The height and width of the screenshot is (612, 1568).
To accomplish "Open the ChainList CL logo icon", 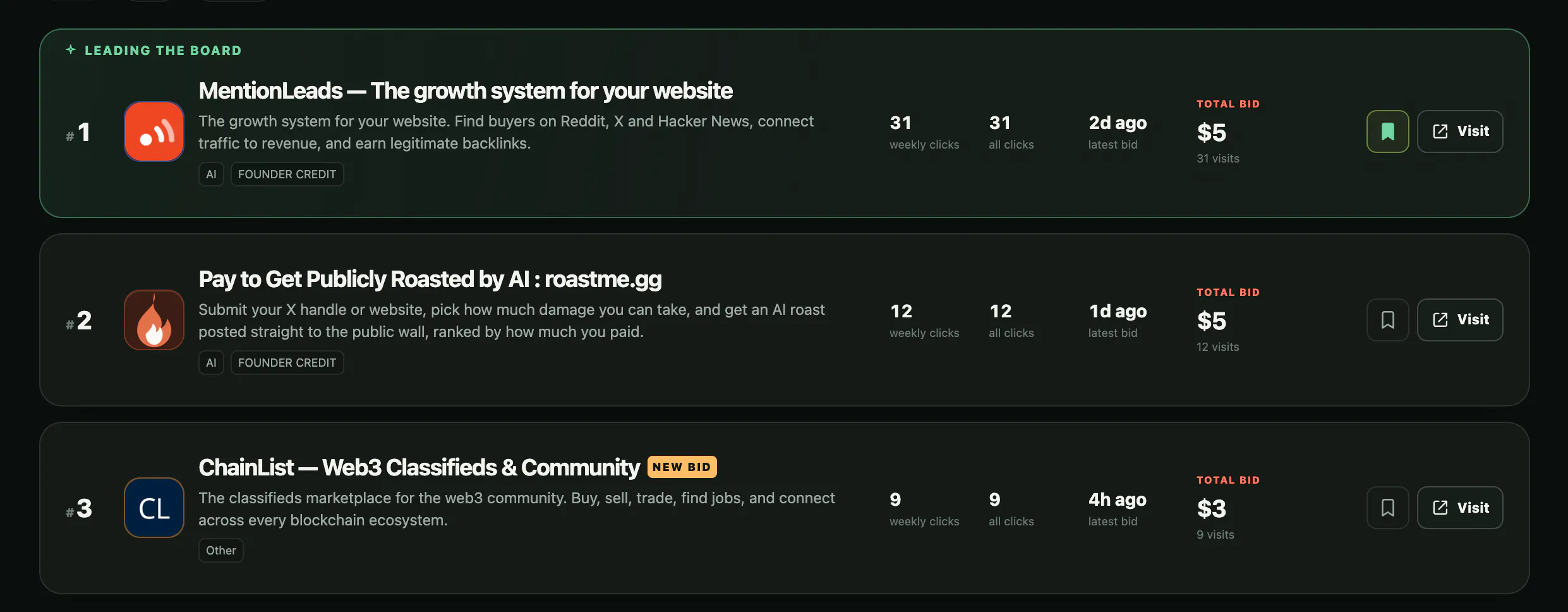I will click(x=154, y=508).
